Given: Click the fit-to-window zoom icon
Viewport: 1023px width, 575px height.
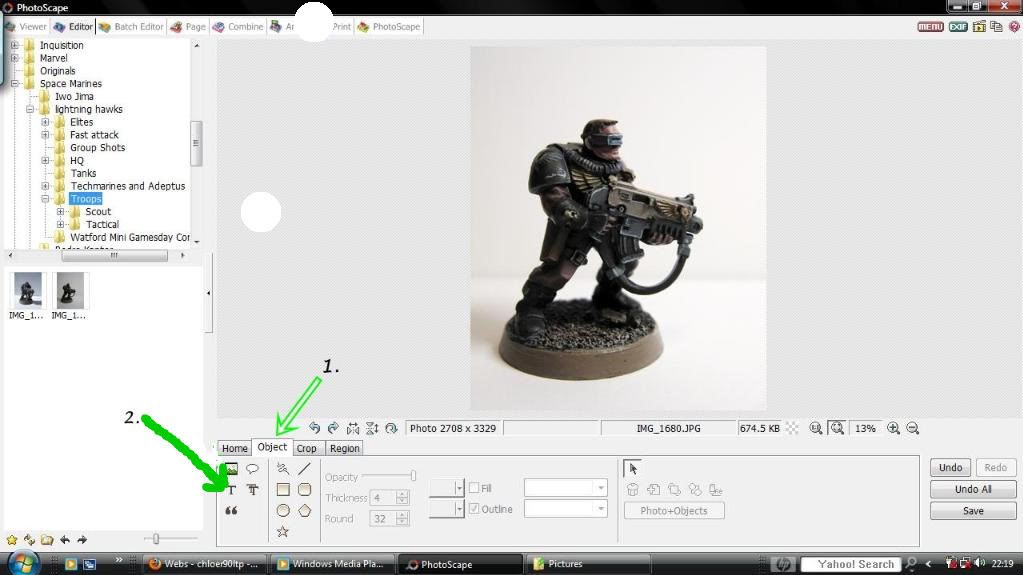Looking at the screenshot, I should point(837,428).
